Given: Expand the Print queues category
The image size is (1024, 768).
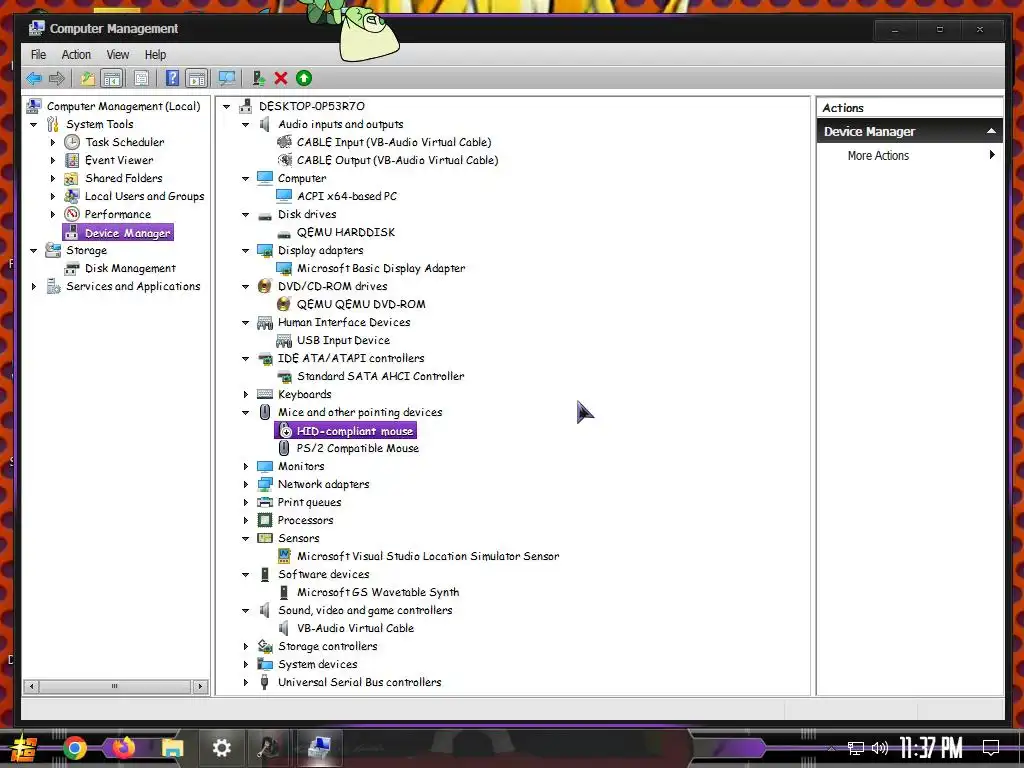Looking at the screenshot, I should click(x=246, y=502).
